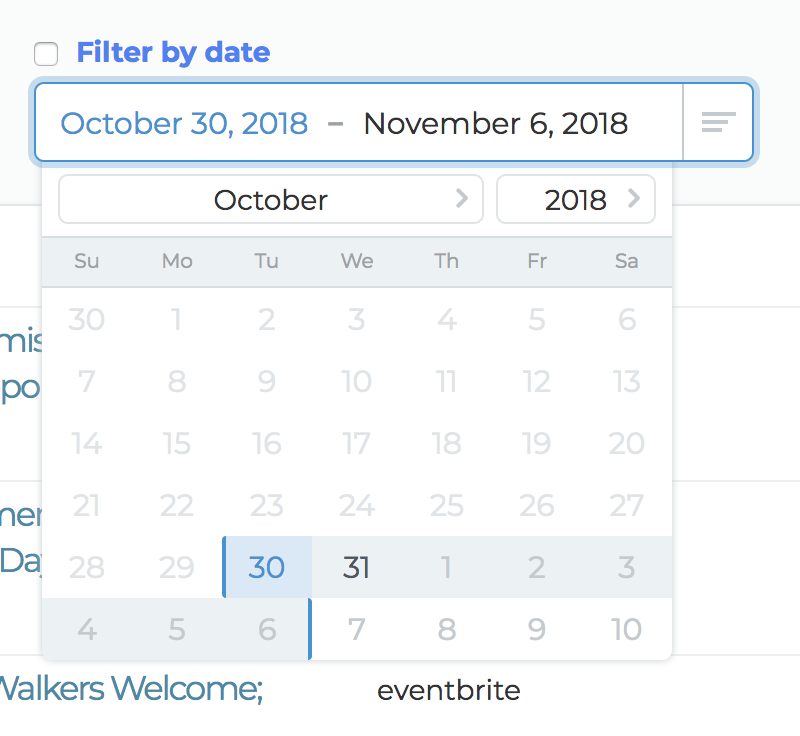
Task: Select October 12 in the calendar grid
Action: point(537,382)
